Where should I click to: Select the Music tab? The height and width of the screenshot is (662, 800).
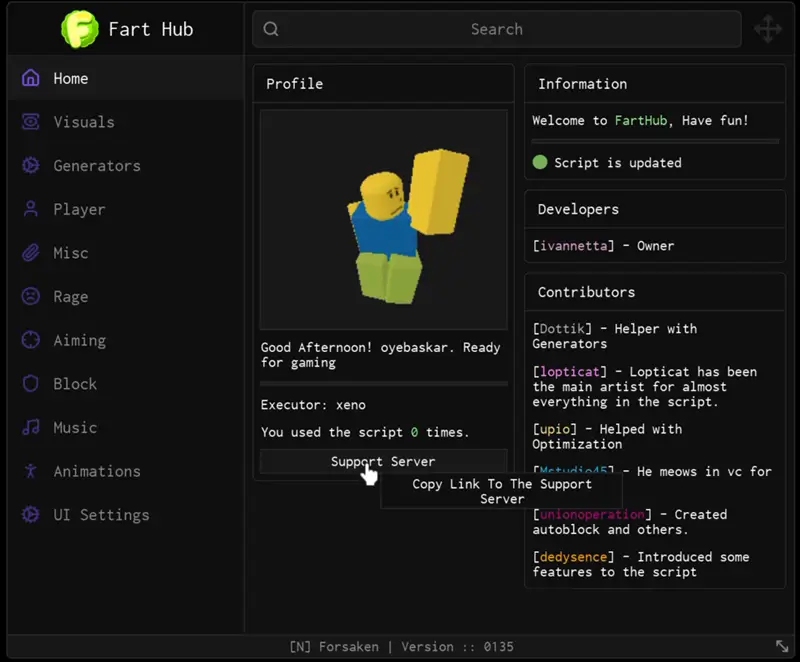tap(126, 427)
